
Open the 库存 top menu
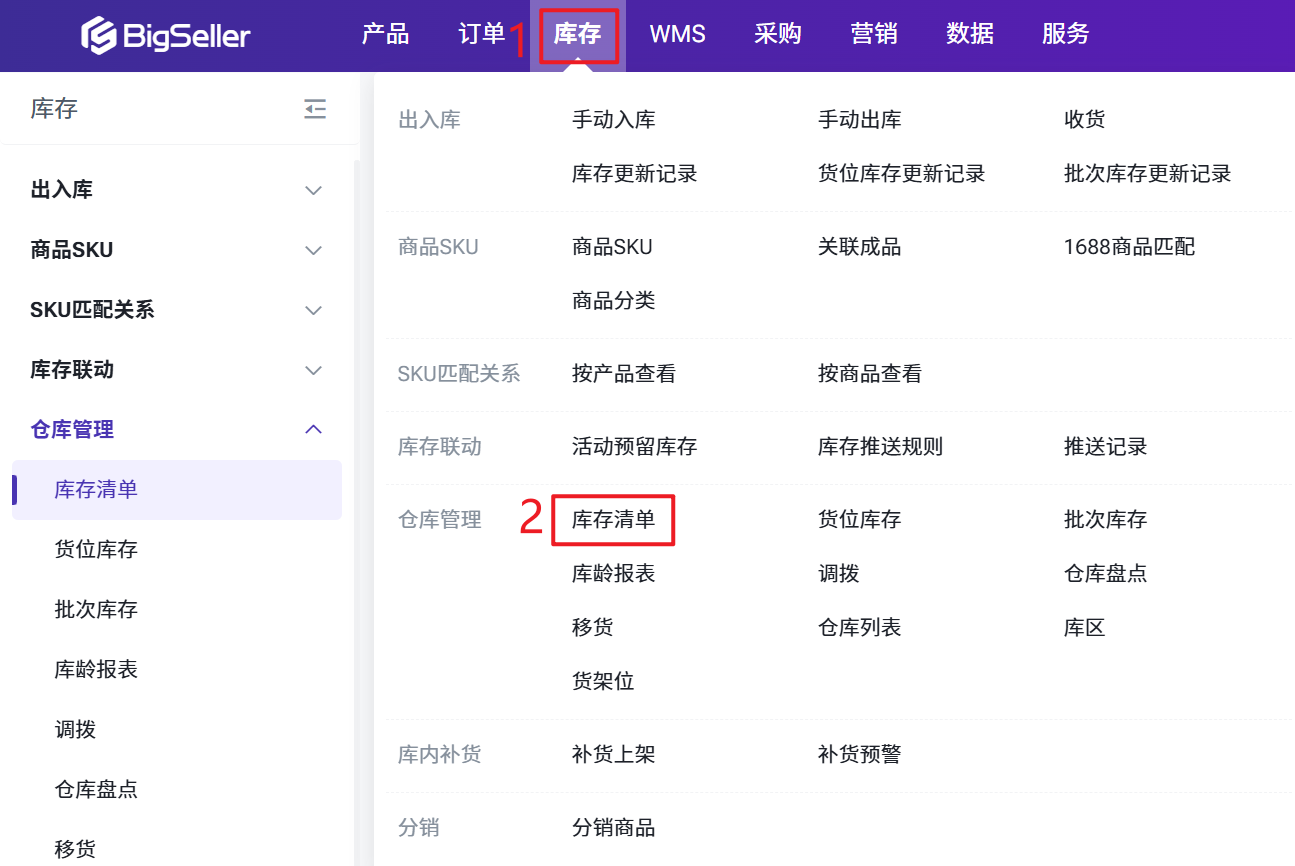[x=577, y=34]
